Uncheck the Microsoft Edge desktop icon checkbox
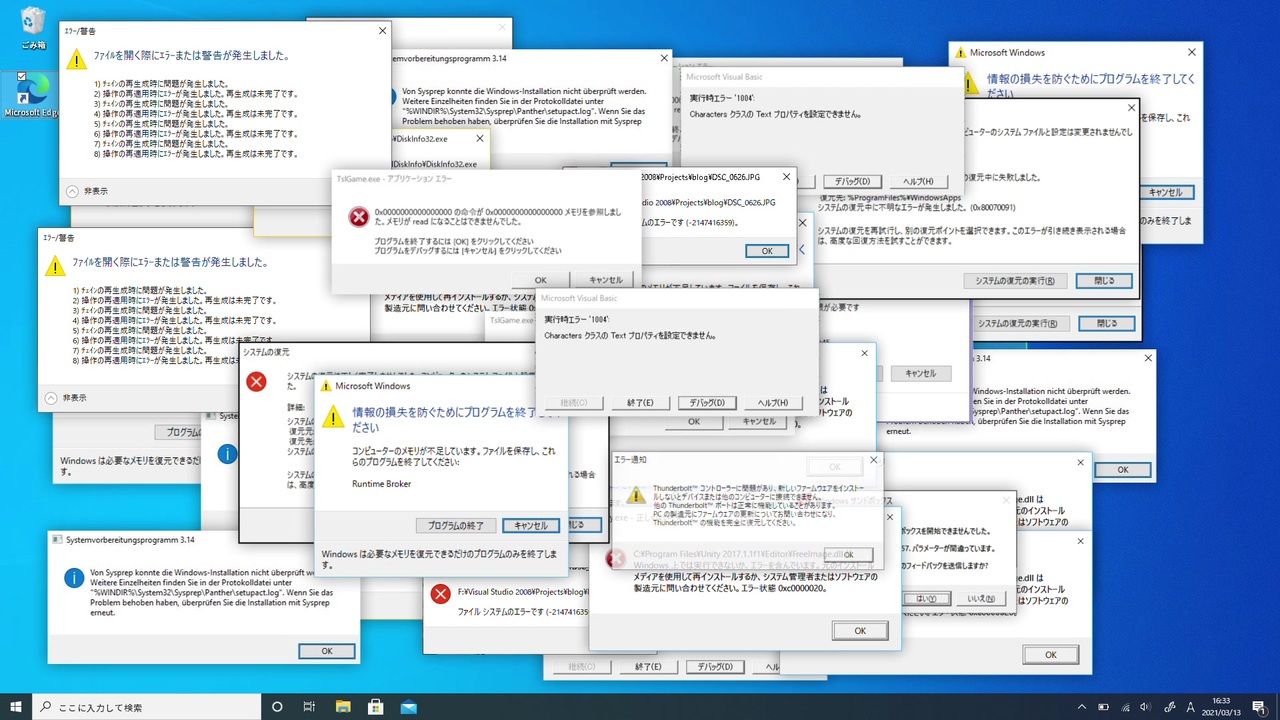Screen dimensions: 1280x720 pyautogui.click(x=22, y=77)
